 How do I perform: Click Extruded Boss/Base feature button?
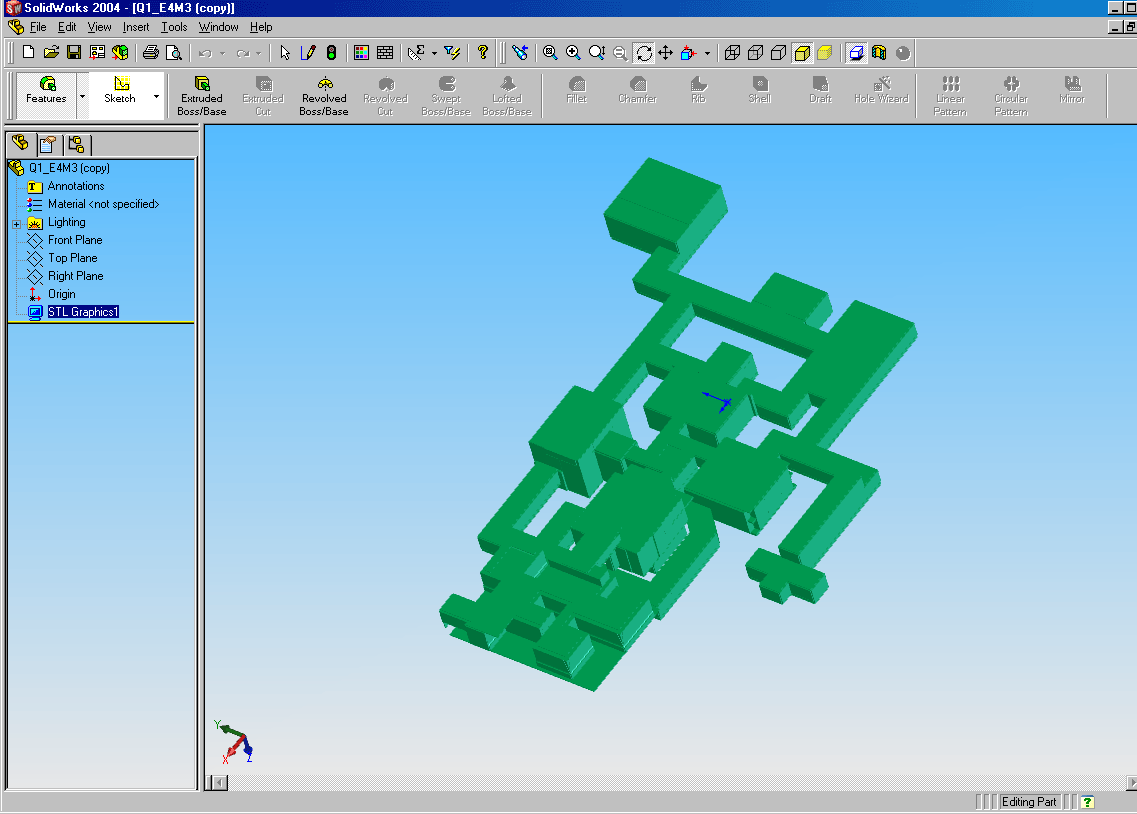pos(202,95)
